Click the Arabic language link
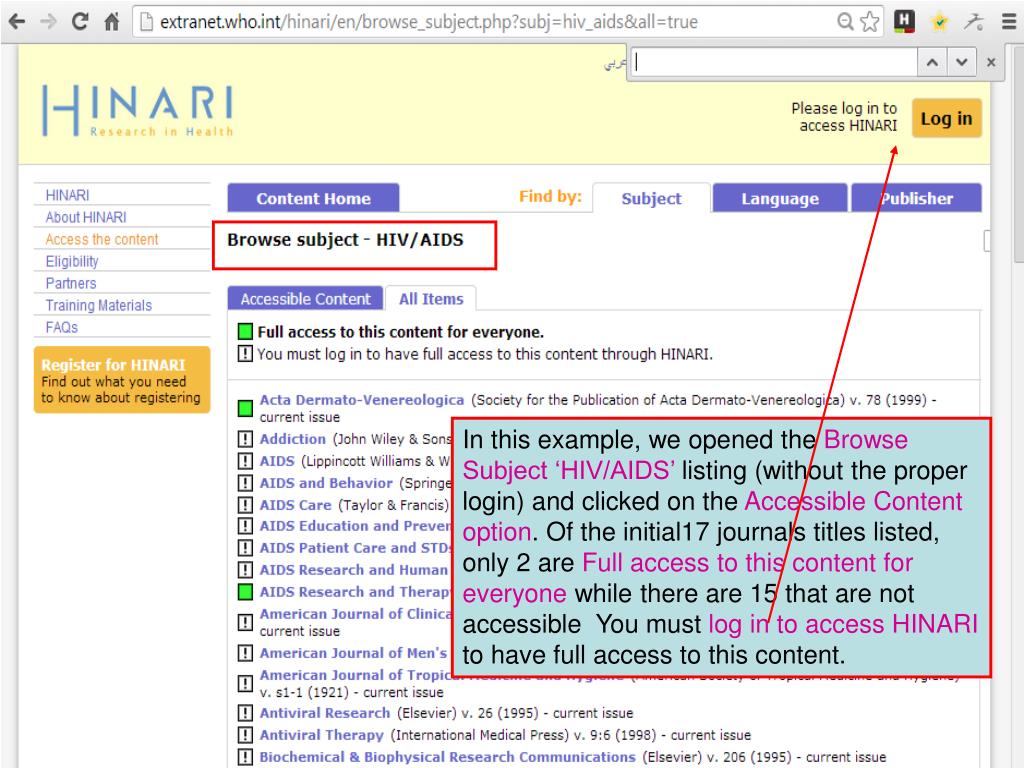The image size is (1024, 768). point(615,63)
